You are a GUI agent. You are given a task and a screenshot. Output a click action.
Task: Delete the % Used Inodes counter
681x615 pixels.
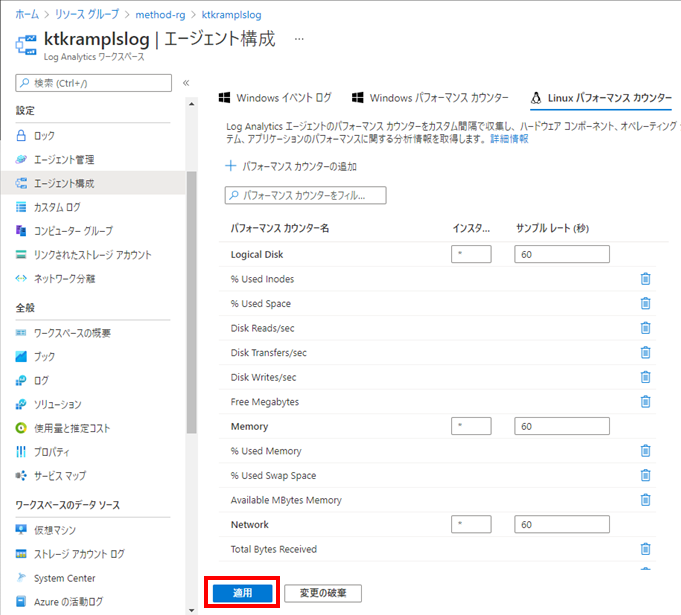pos(645,279)
